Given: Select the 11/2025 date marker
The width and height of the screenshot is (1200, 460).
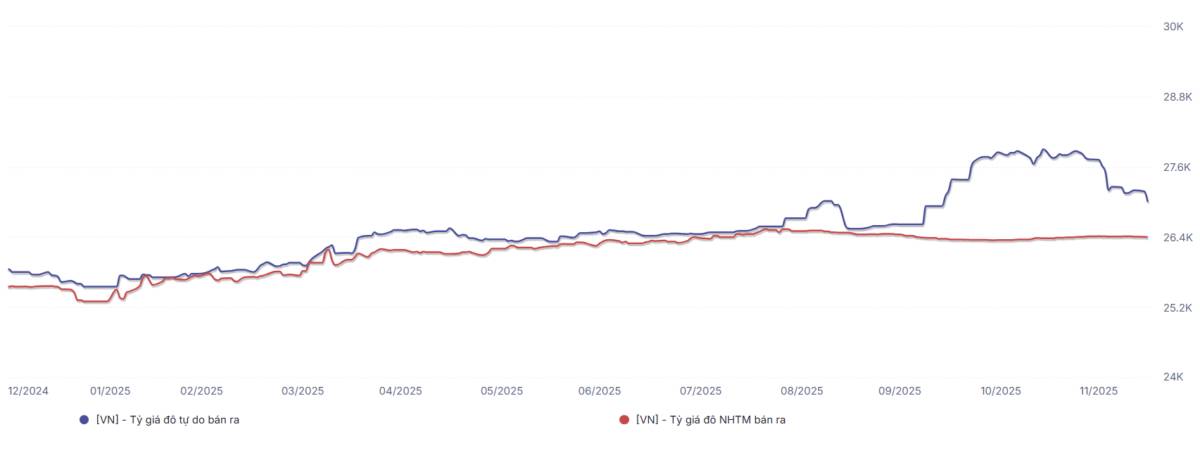Looking at the screenshot, I should 1097,391.
